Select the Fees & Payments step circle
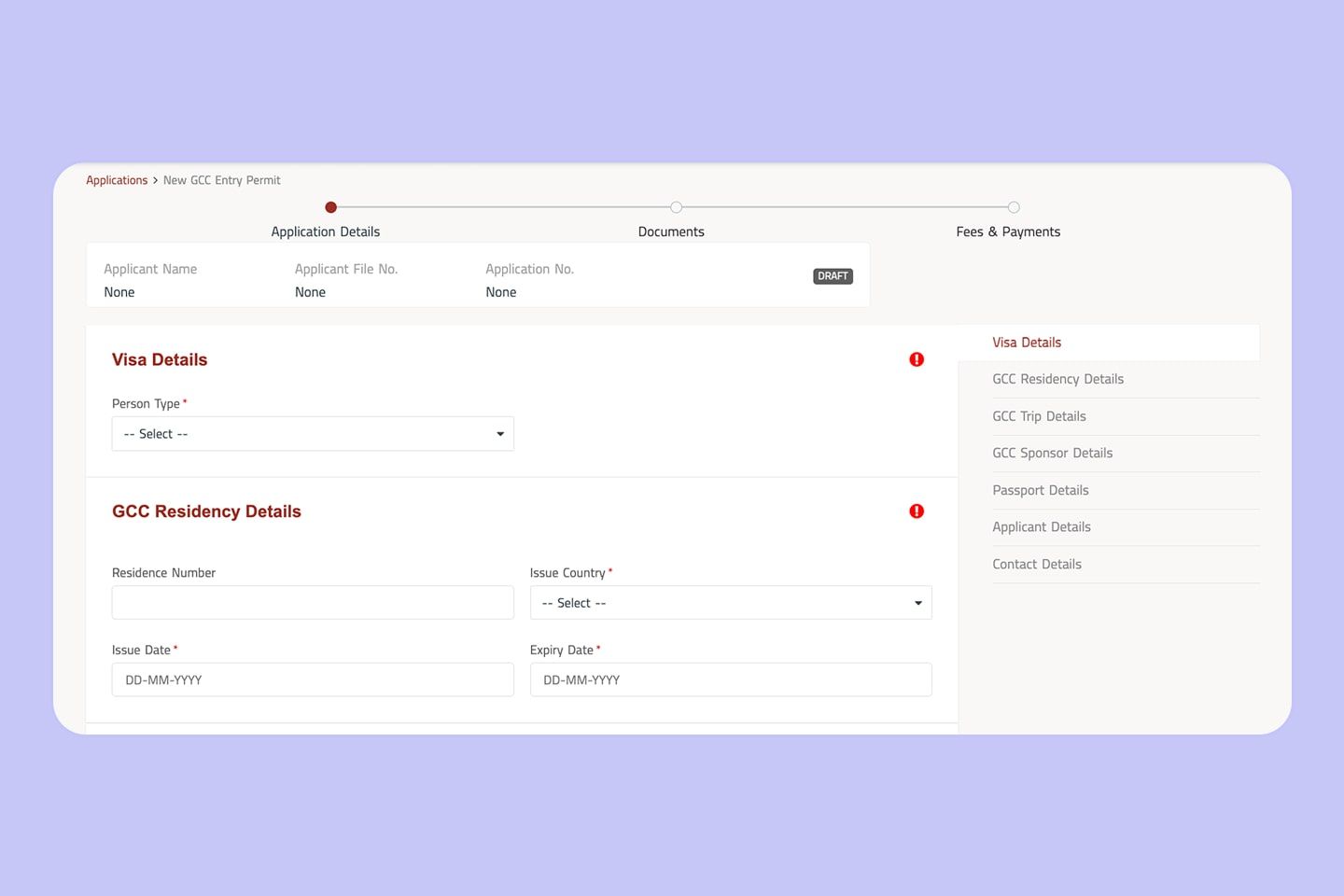Screen dimensions: 1344x896 click(1014, 207)
